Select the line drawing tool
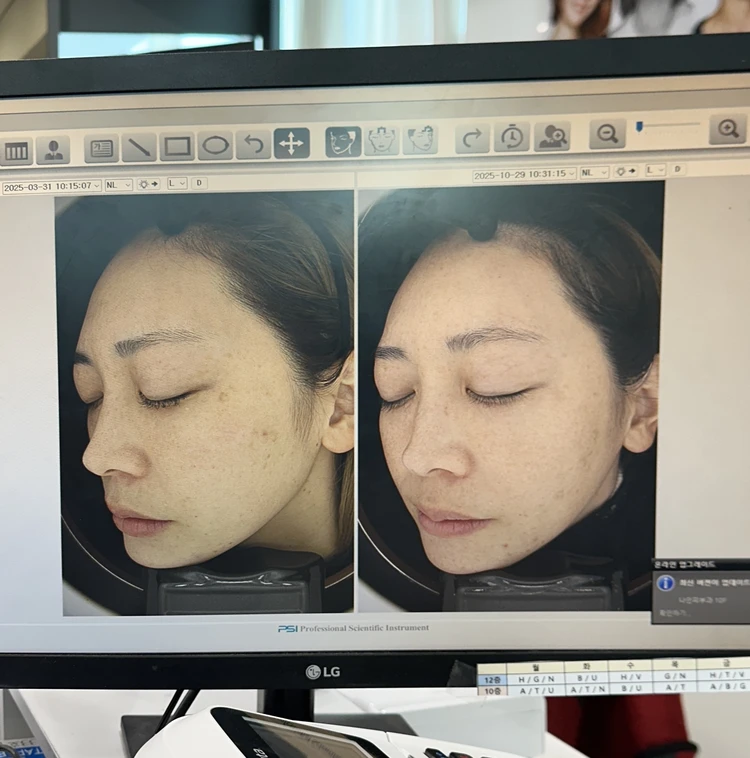750x758 pixels. [x=139, y=147]
